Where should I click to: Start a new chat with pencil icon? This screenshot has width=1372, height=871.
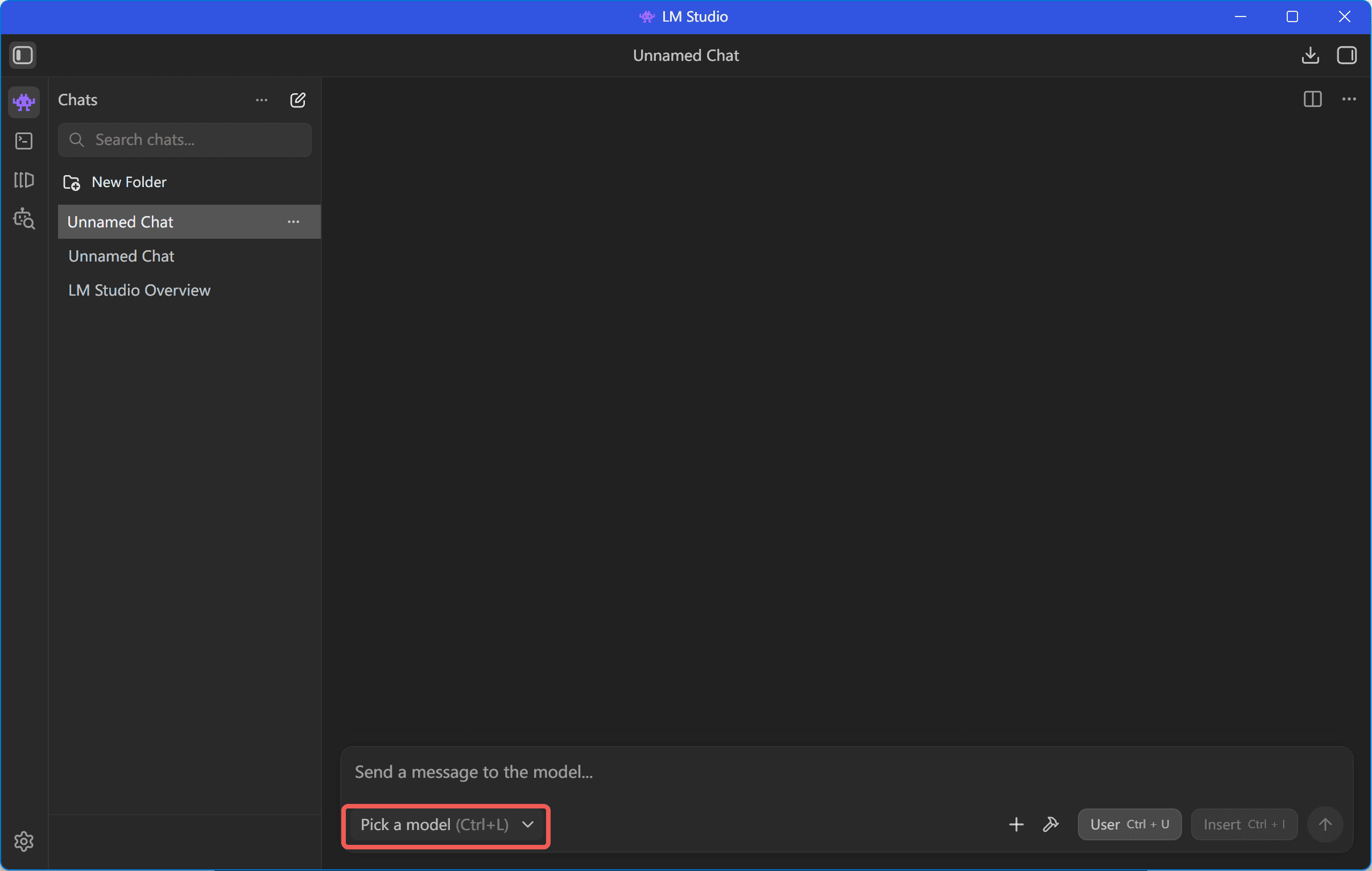click(297, 100)
